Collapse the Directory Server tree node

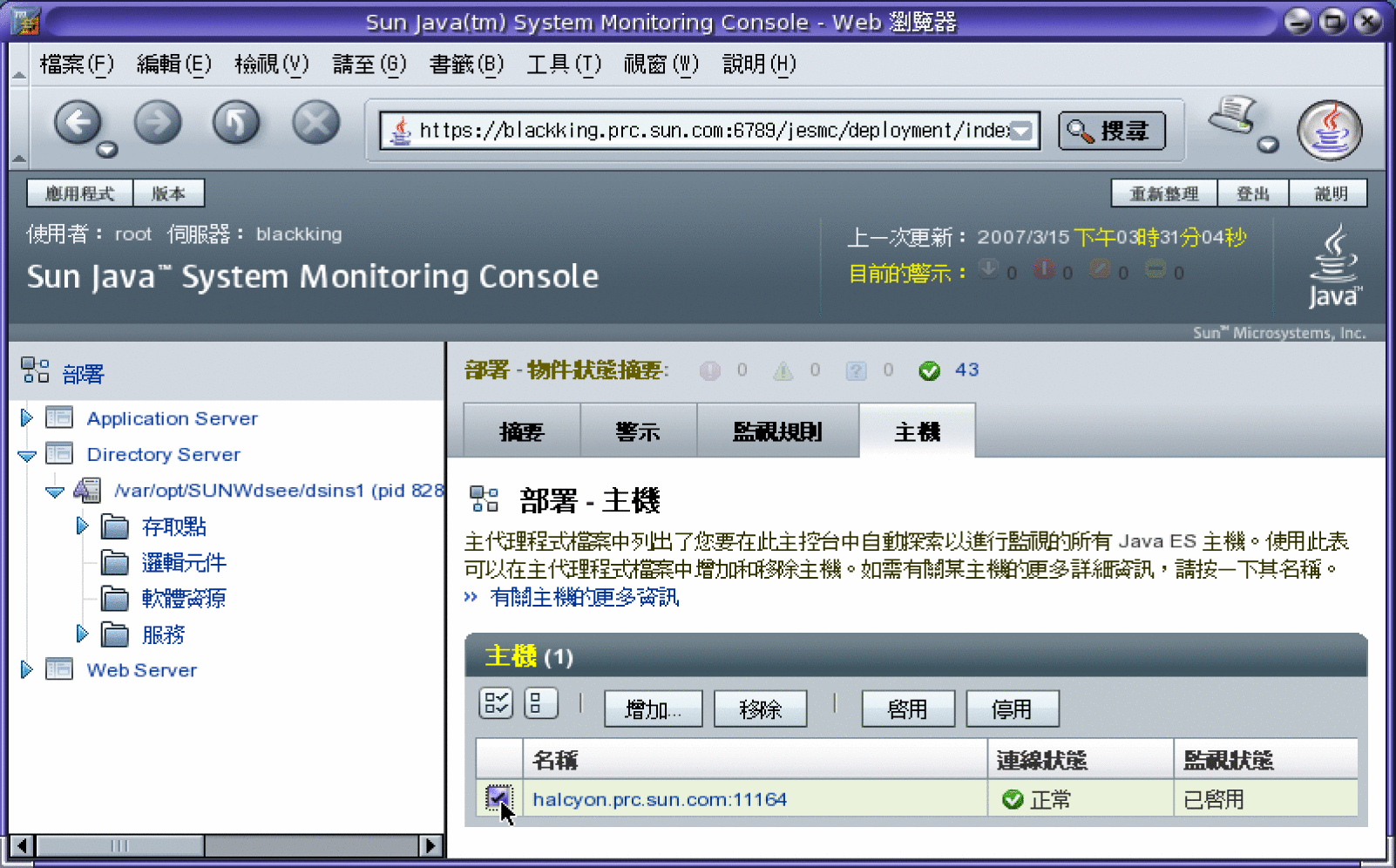(27, 455)
